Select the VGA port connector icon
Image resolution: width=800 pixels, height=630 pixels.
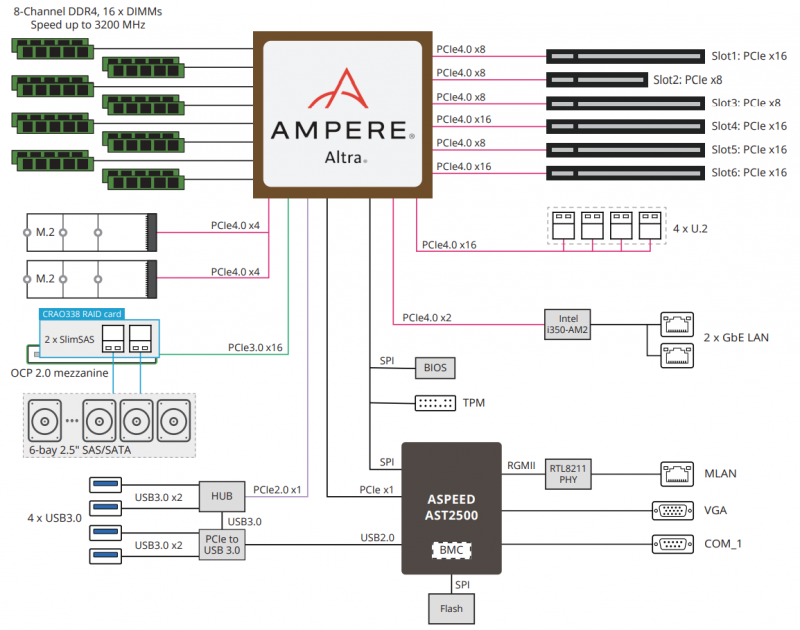[671, 510]
